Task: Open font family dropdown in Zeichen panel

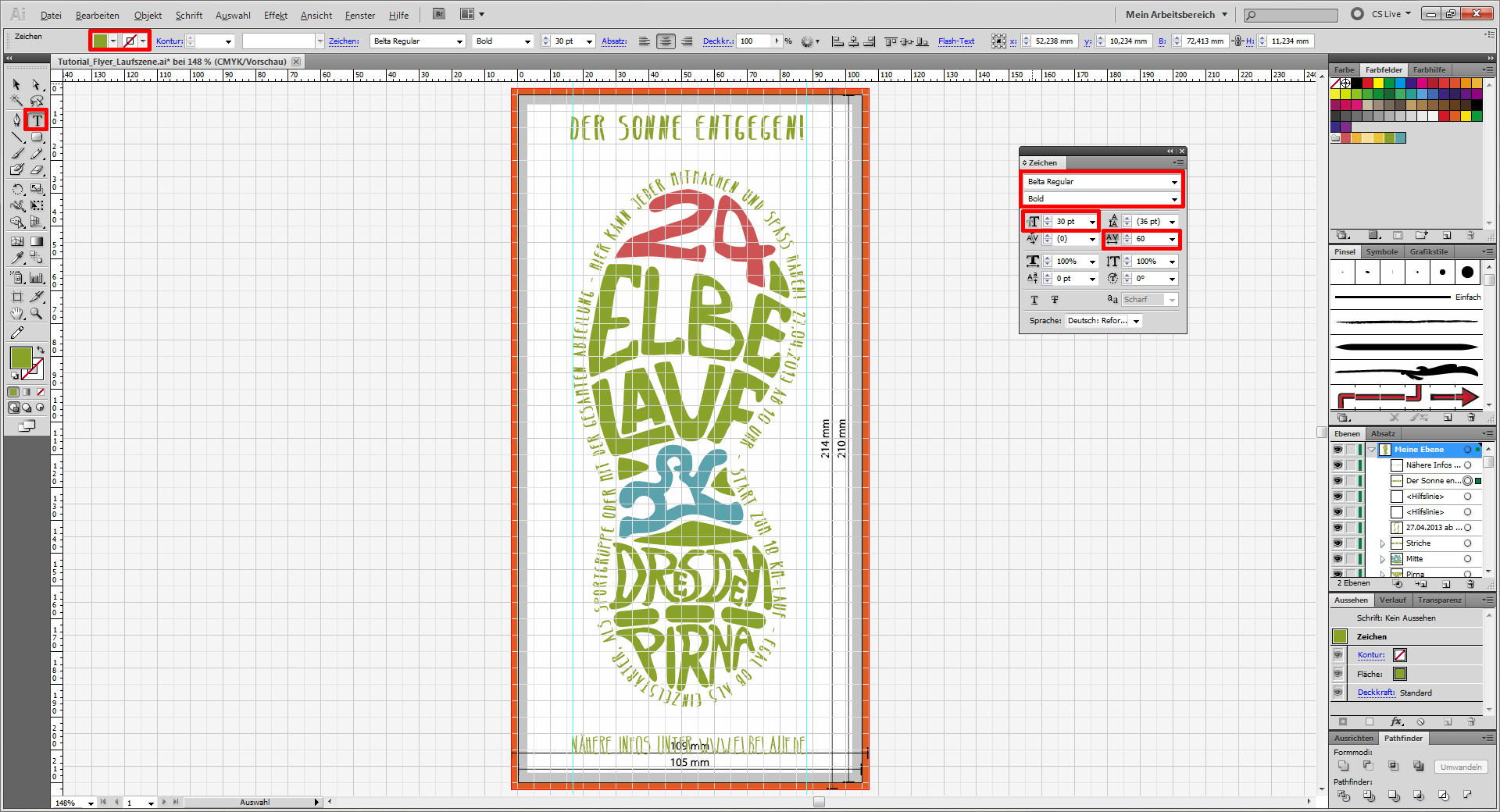Action: coord(1173,182)
